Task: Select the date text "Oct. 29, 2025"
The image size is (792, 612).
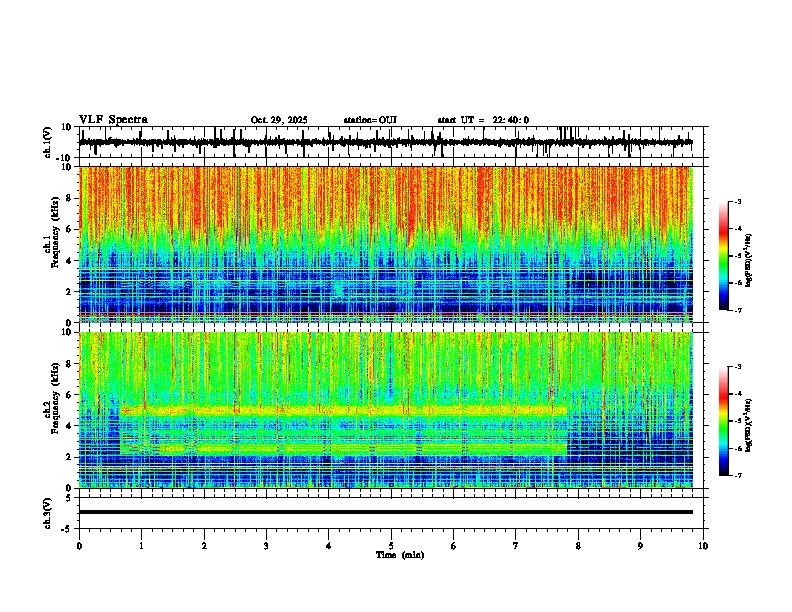Action: [279, 120]
